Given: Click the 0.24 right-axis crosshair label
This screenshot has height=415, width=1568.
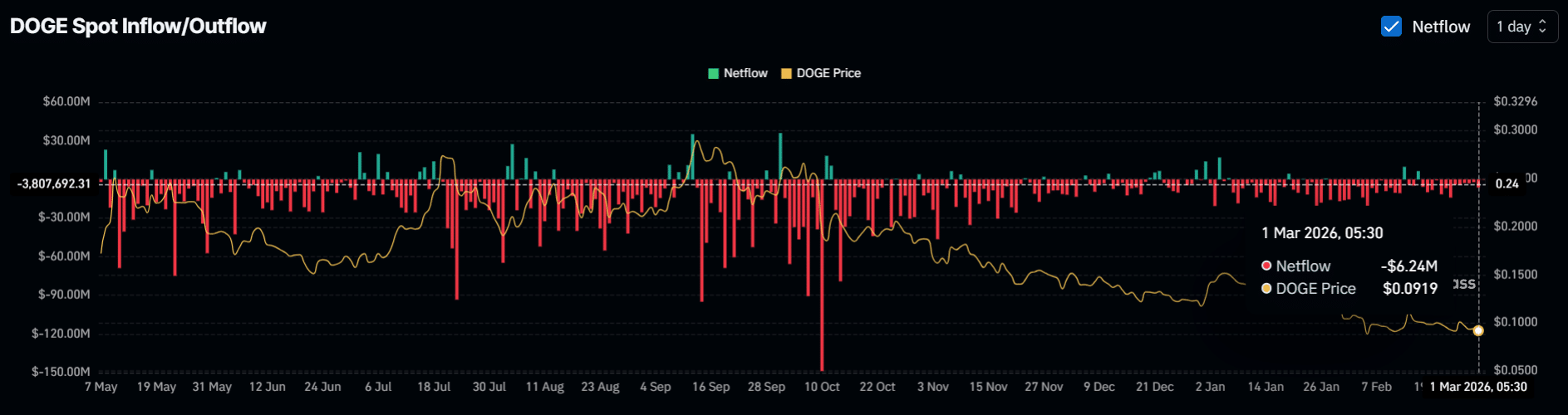Looking at the screenshot, I should [x=1507, y=183].
